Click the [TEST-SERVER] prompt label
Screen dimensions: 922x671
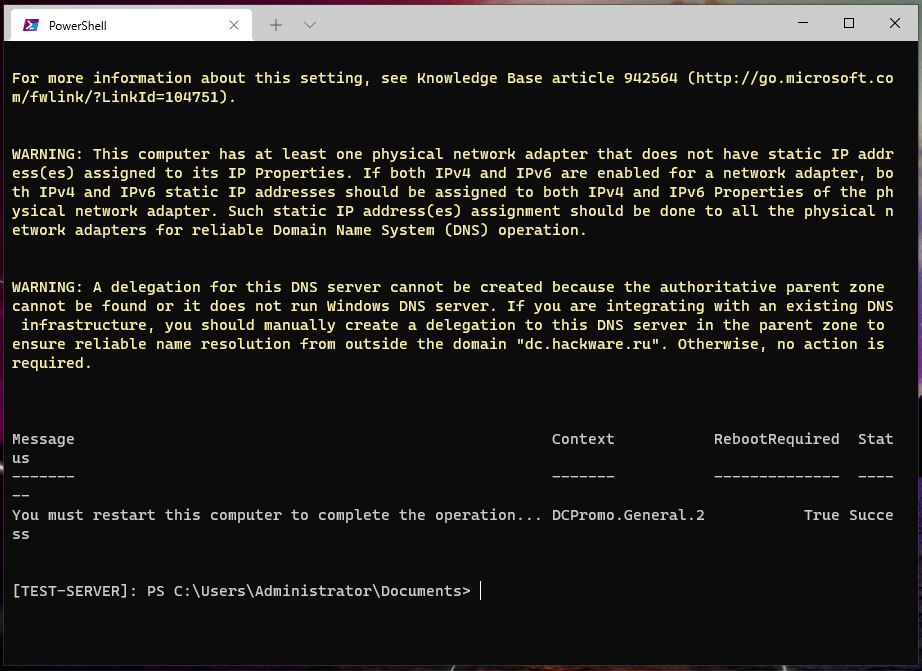click(74, 591)
